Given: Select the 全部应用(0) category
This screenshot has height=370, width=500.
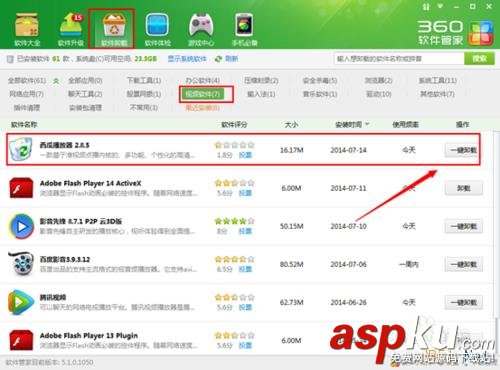Looking at the screenshot, I should pos(85,81).
